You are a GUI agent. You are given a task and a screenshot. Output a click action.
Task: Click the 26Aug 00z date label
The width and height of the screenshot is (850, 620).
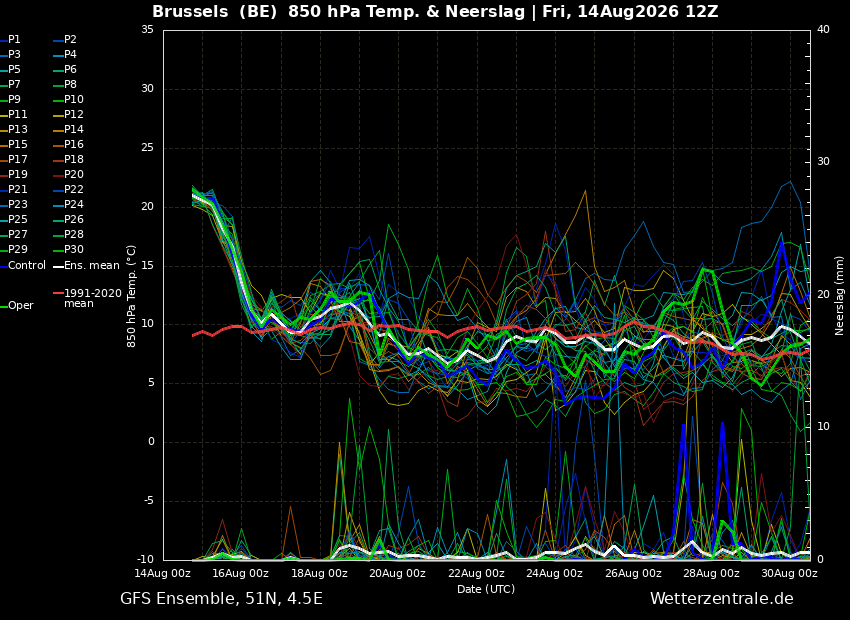[x=633, y=573]
